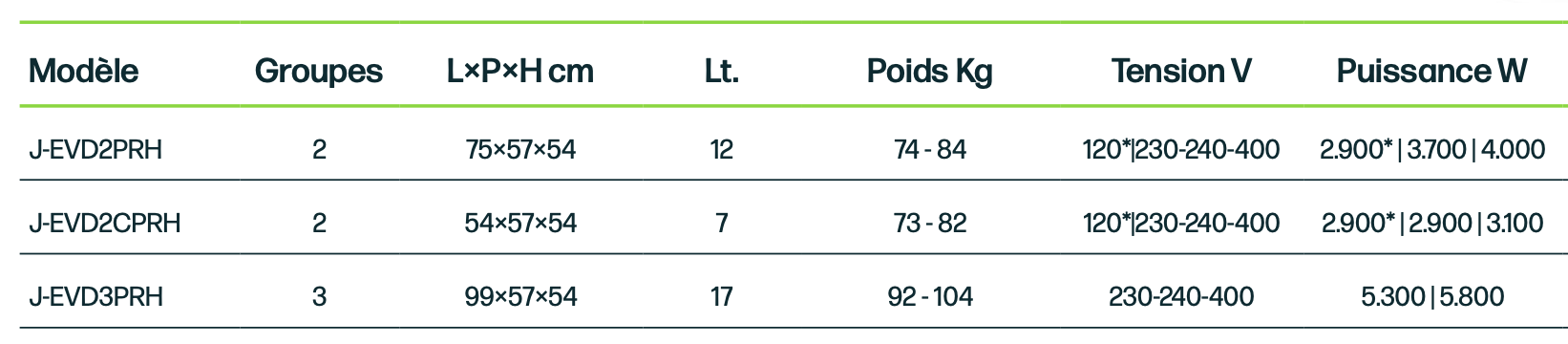This screenshot has height=344, width=1568.
Task: Select the Lt. column header
Action: point(721,71)
